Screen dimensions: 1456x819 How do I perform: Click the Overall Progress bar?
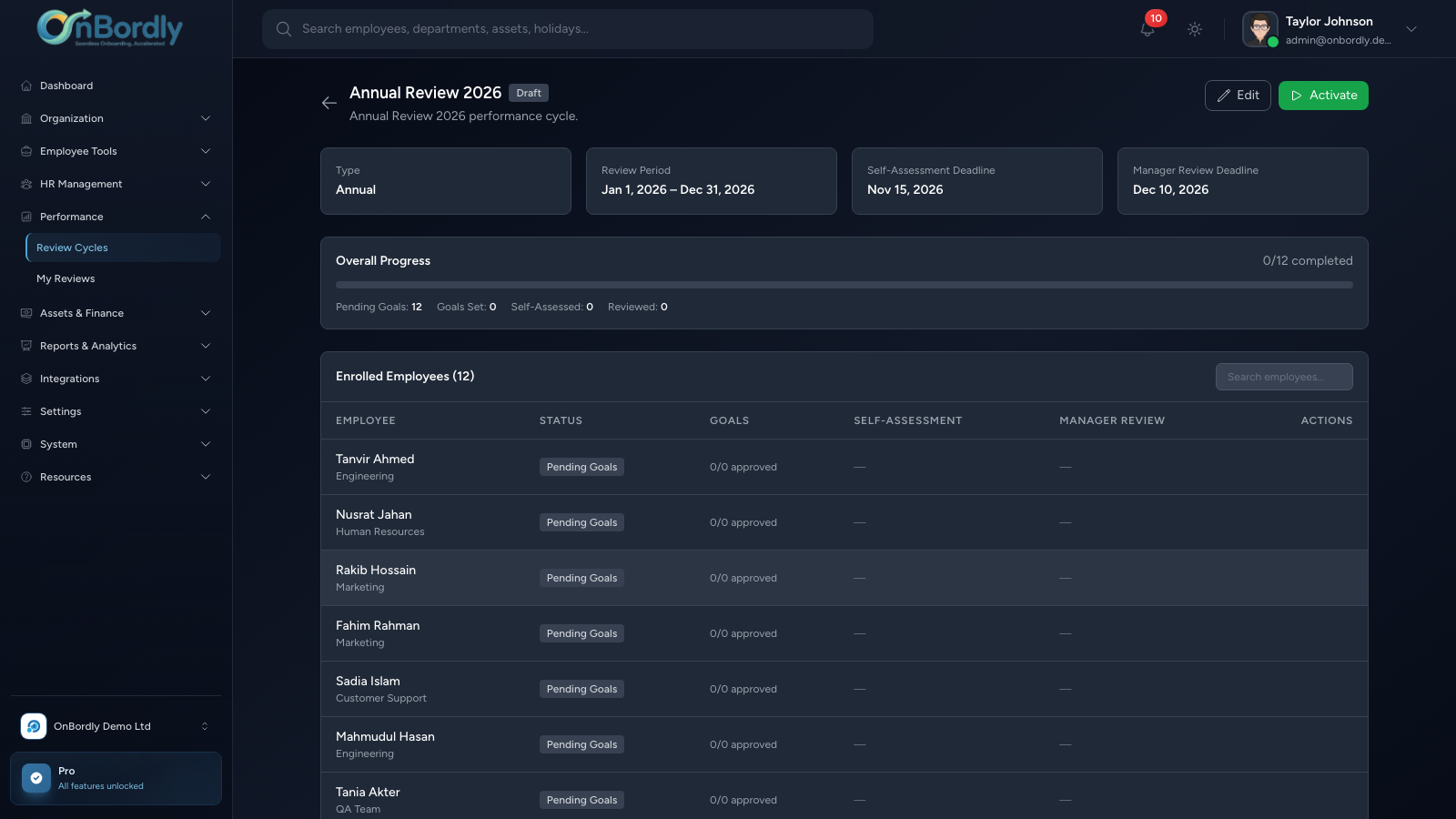click(x=844, y=285)
